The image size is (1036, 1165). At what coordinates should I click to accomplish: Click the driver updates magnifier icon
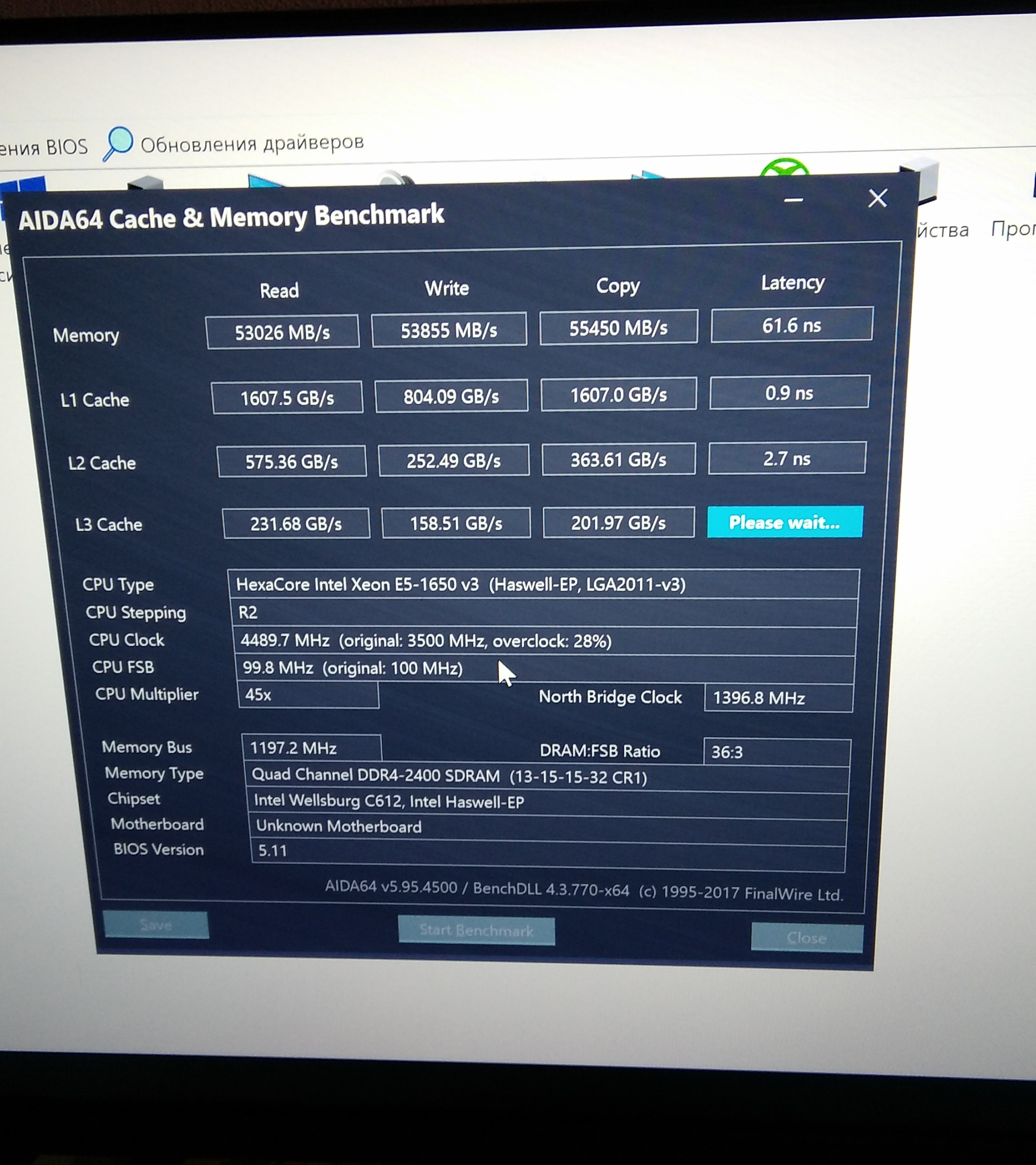(118, 142)
